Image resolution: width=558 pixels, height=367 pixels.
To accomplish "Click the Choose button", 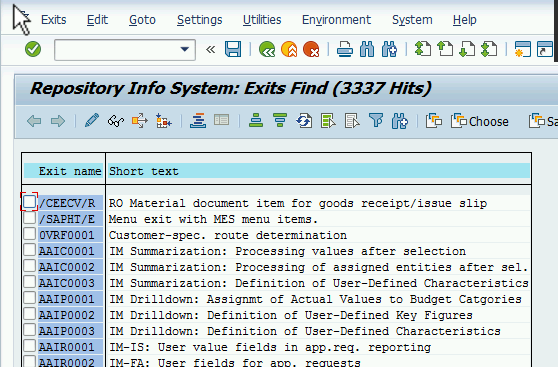I will 480,121.
